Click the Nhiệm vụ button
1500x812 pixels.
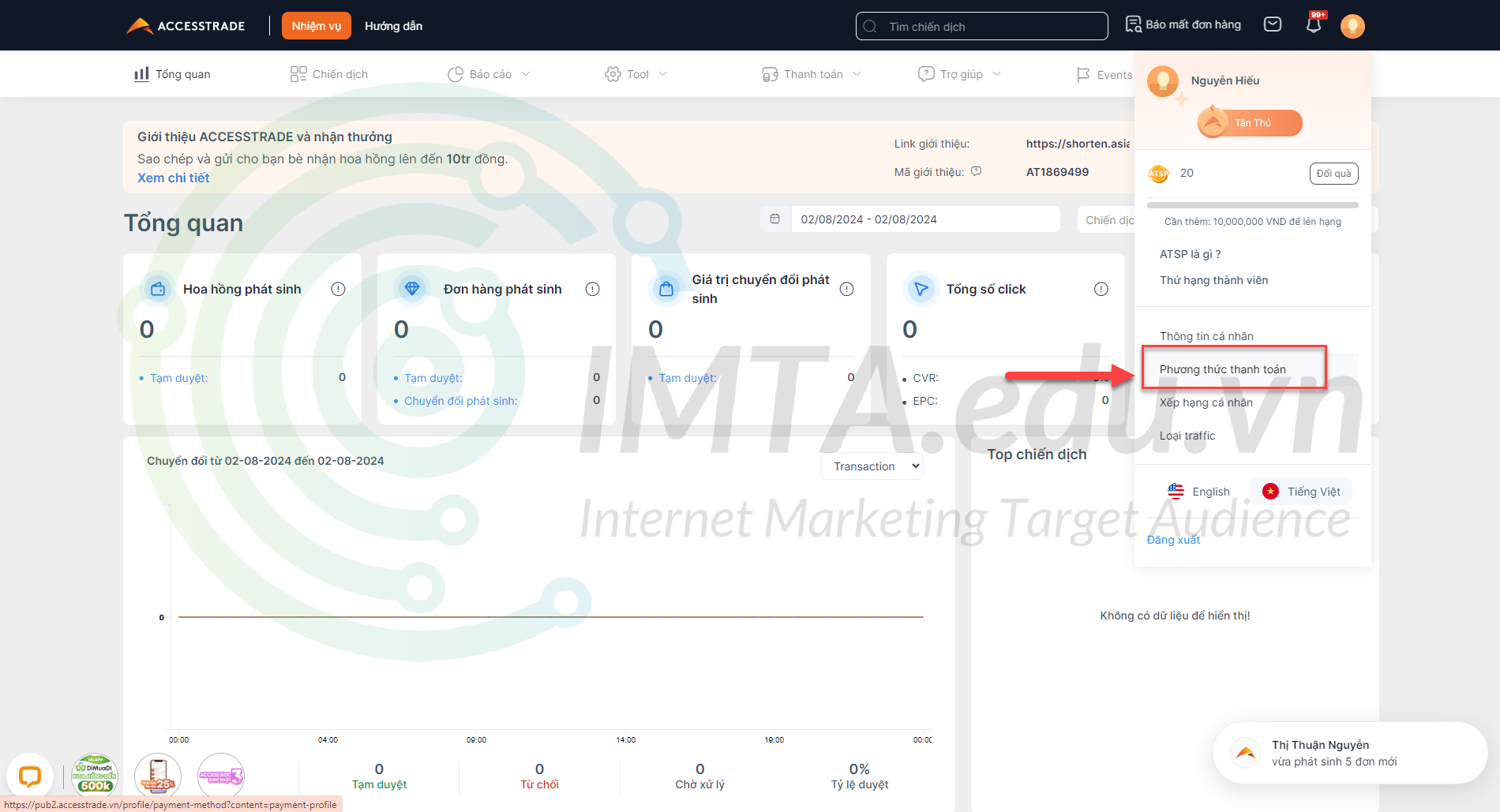coord(317,26)
